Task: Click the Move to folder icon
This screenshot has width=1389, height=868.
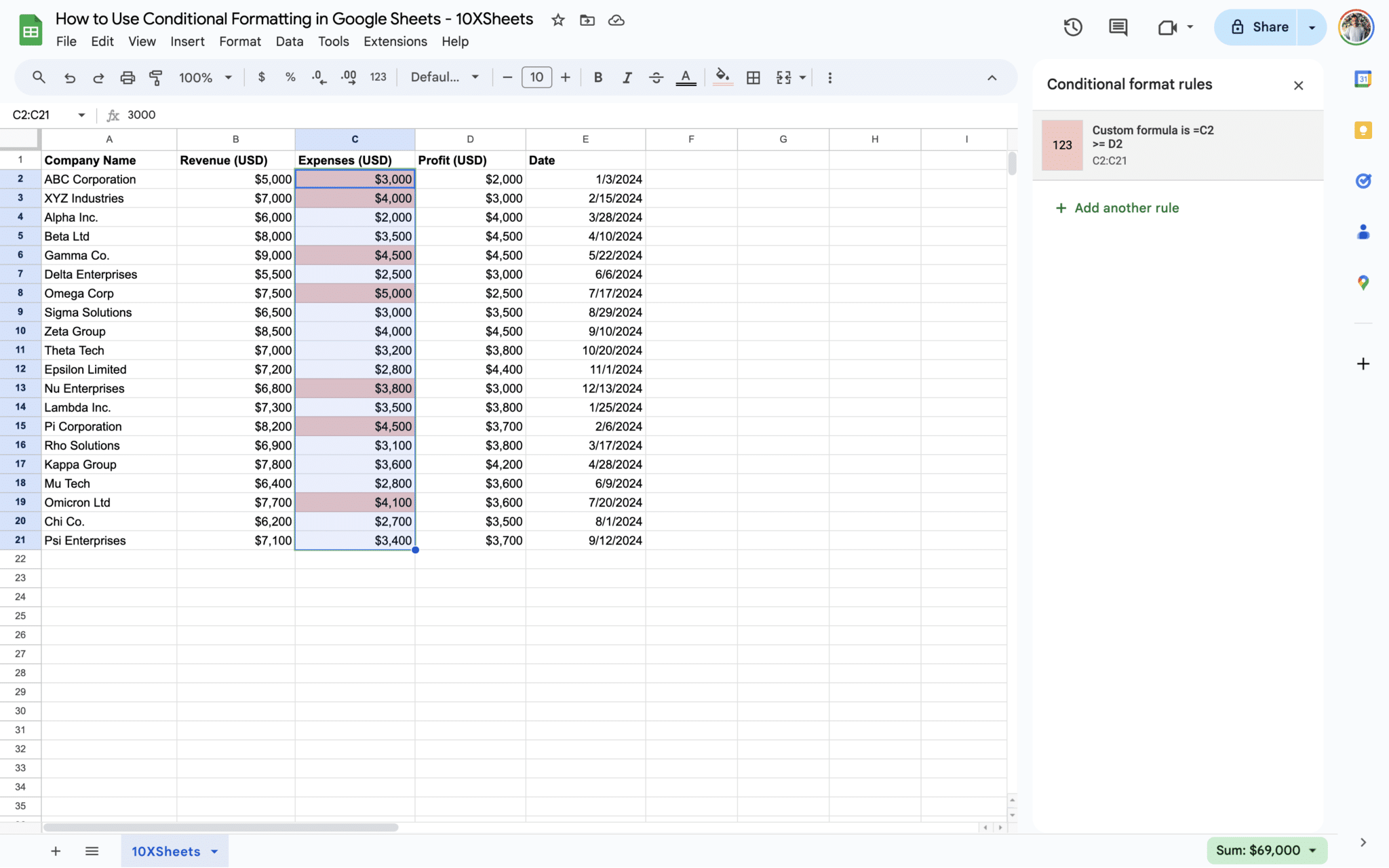Action: 587,20
